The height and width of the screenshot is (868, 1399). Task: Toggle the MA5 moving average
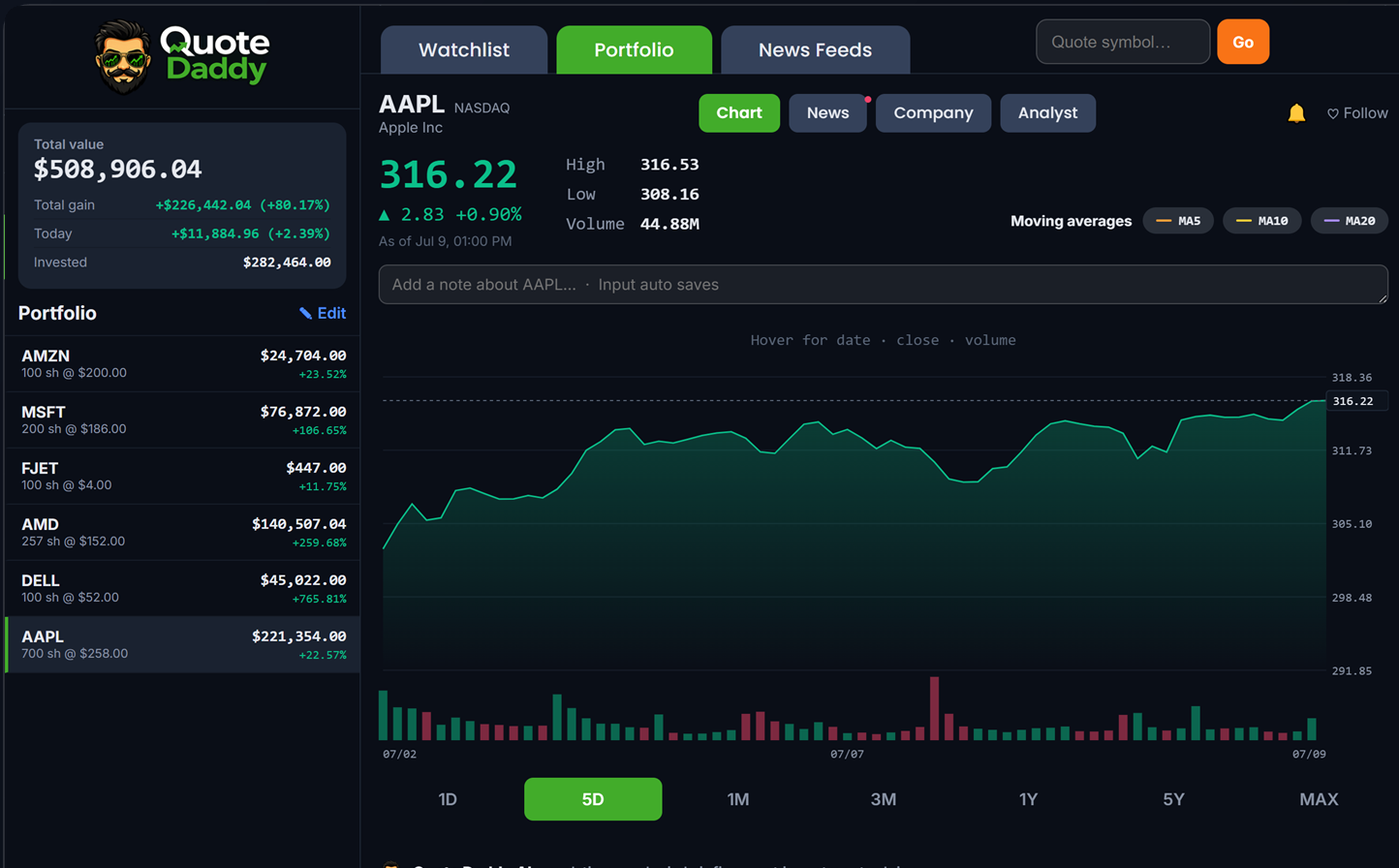pyautogui.click(x=1178, y=221)
